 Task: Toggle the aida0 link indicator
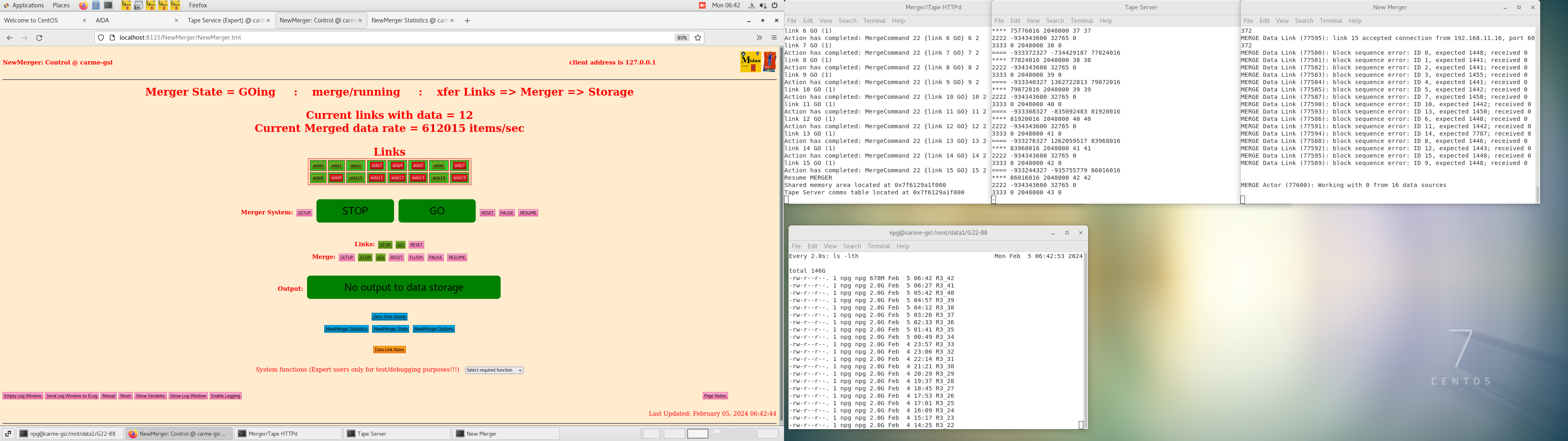(318, 166)
